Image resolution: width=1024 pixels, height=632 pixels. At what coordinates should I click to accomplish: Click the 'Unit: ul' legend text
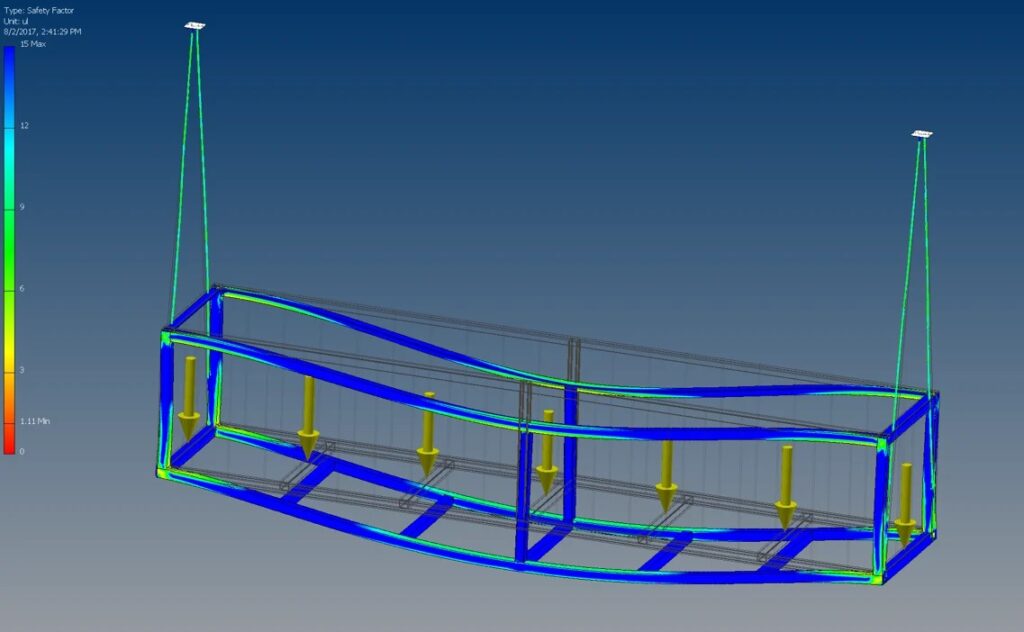20,21
